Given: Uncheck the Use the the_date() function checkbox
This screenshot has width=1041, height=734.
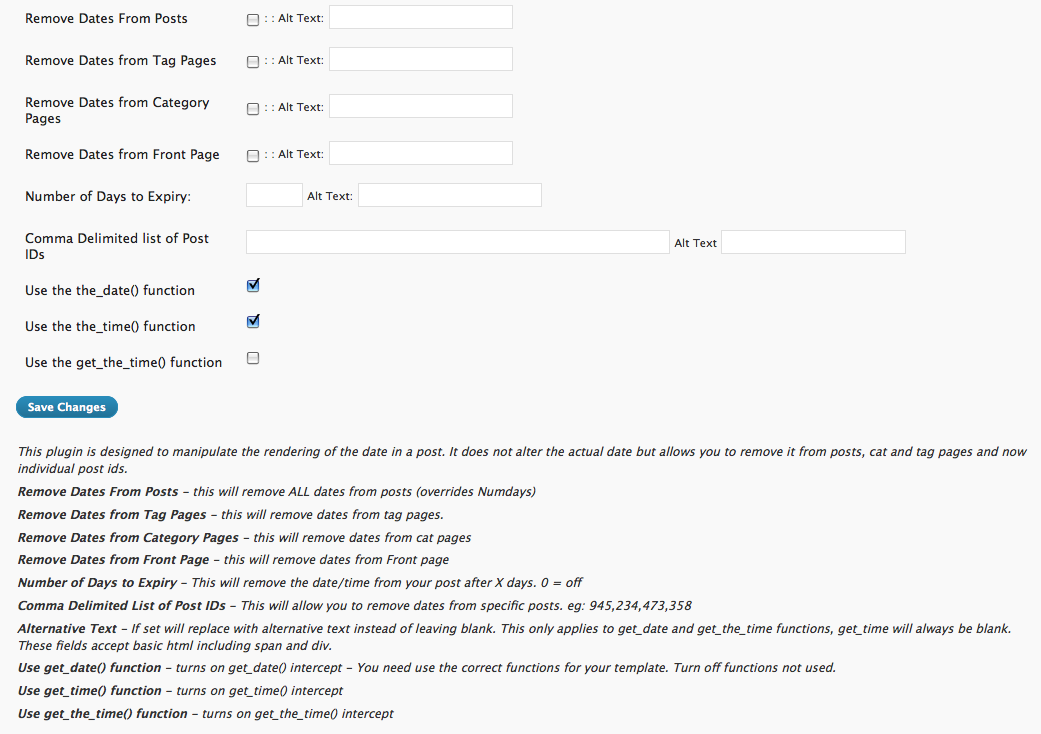Looking at the screenshot, I should [253, 286].
